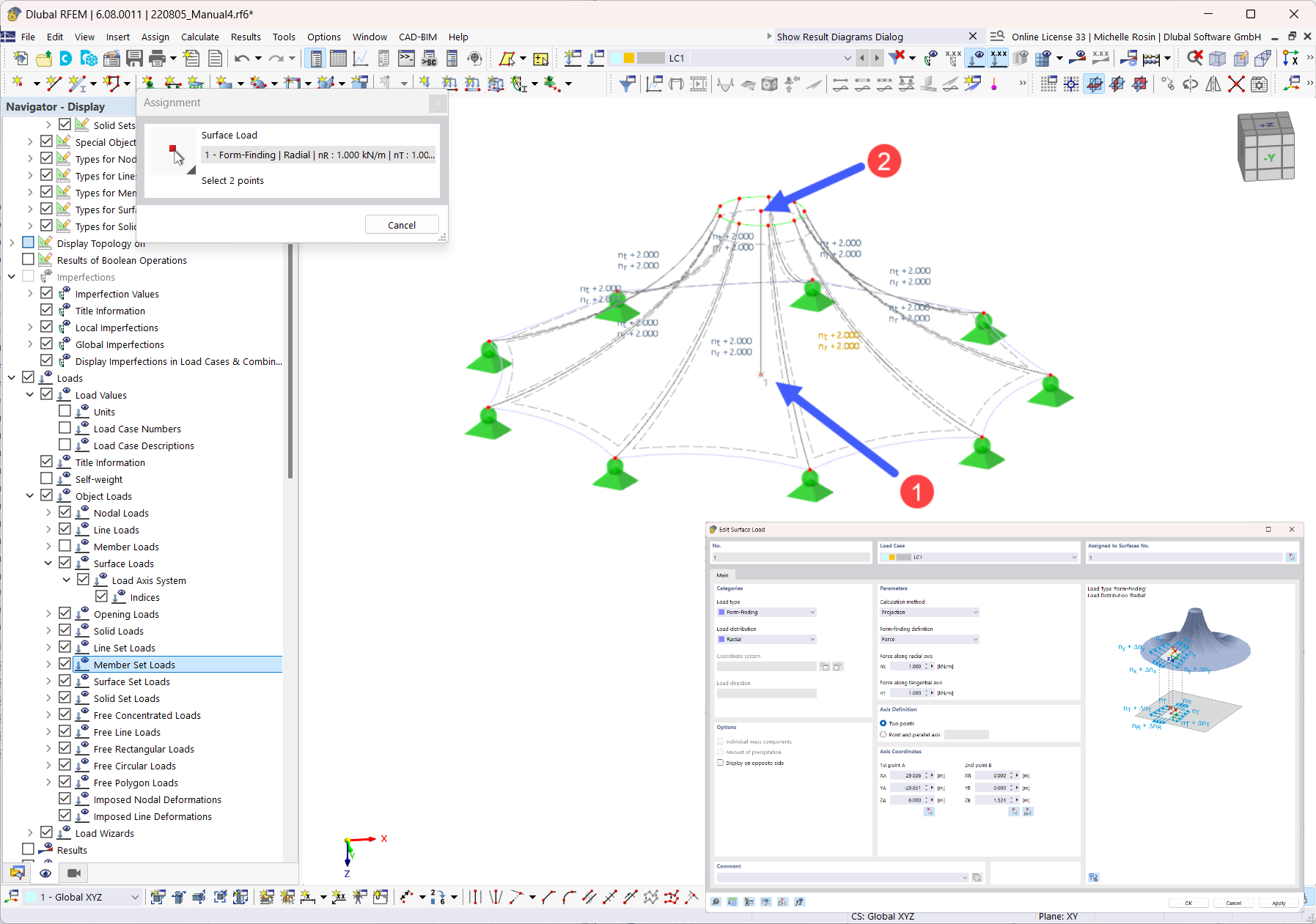The image size is (1316, 924).
Task: Enable the Member Loads checkbox
Action: (x=65, y=547)
